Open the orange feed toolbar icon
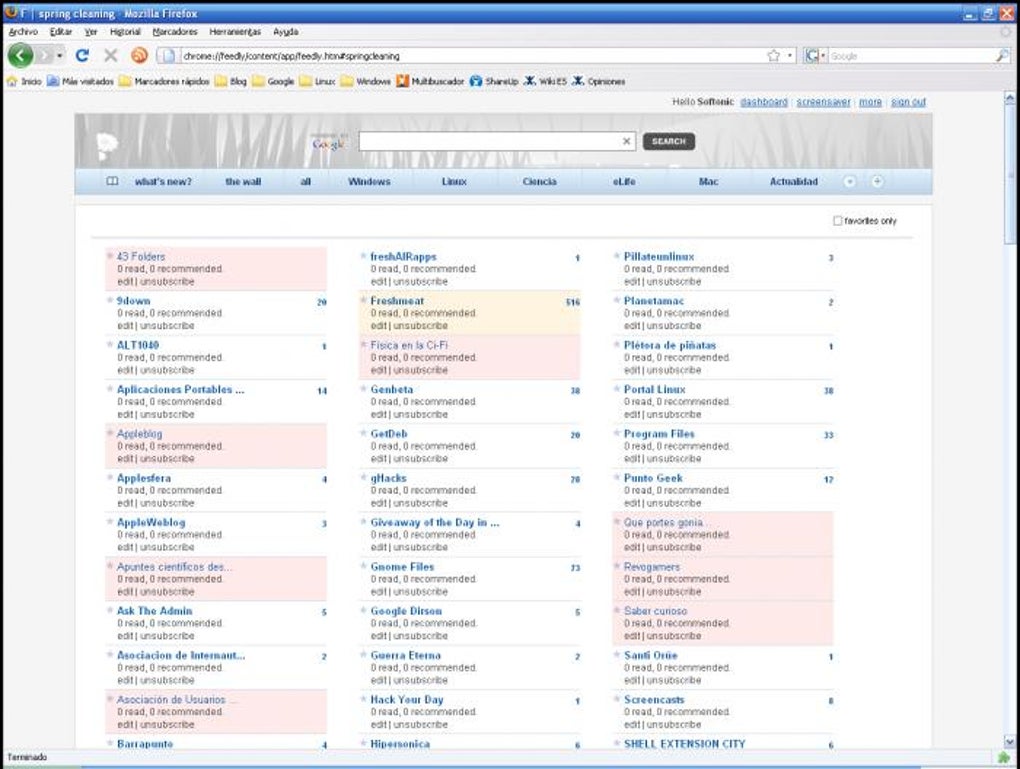Screen dimensions: 1020x769 coord(139,56)
